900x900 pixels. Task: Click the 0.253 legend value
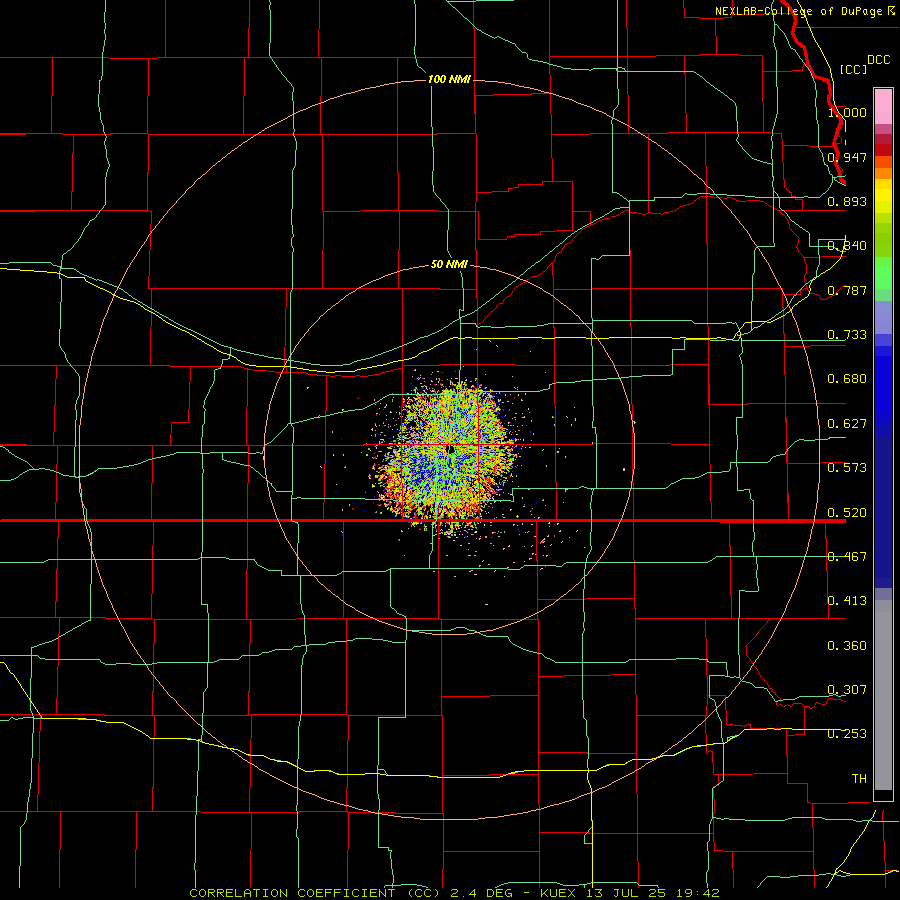[847, 734]
